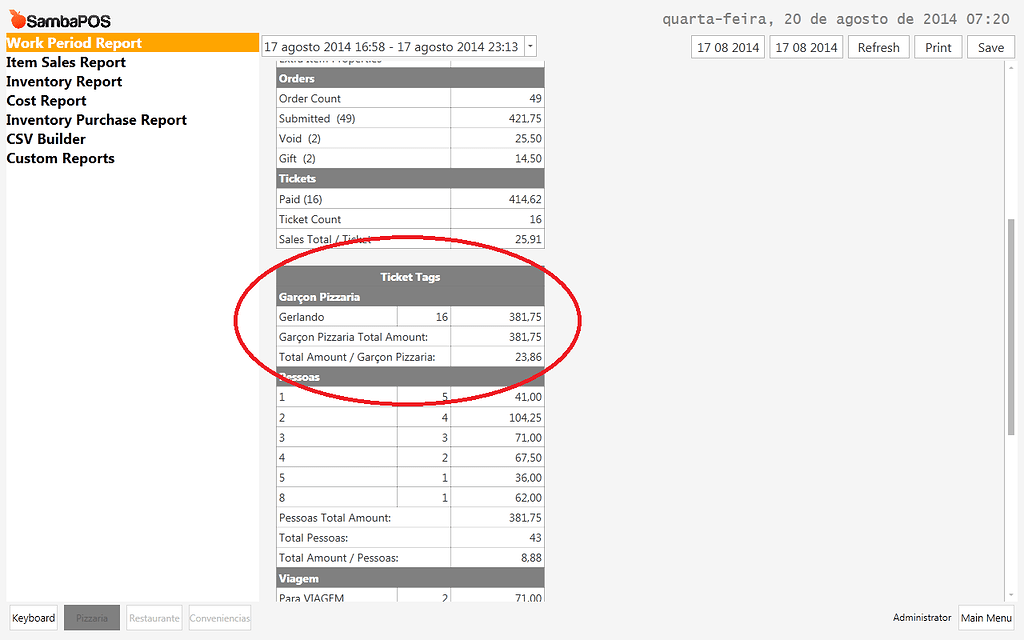Show Custom Reports
Image resolution: width=1024 pixels, height=640 pixels.
click(60, 158)
